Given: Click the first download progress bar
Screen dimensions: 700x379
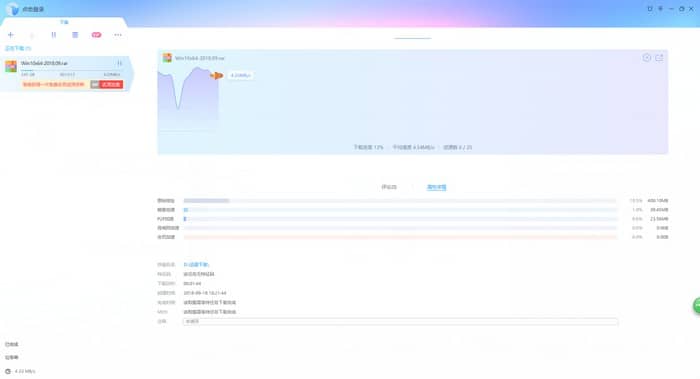Looking at the screenshot, I should tap(400, 201).
